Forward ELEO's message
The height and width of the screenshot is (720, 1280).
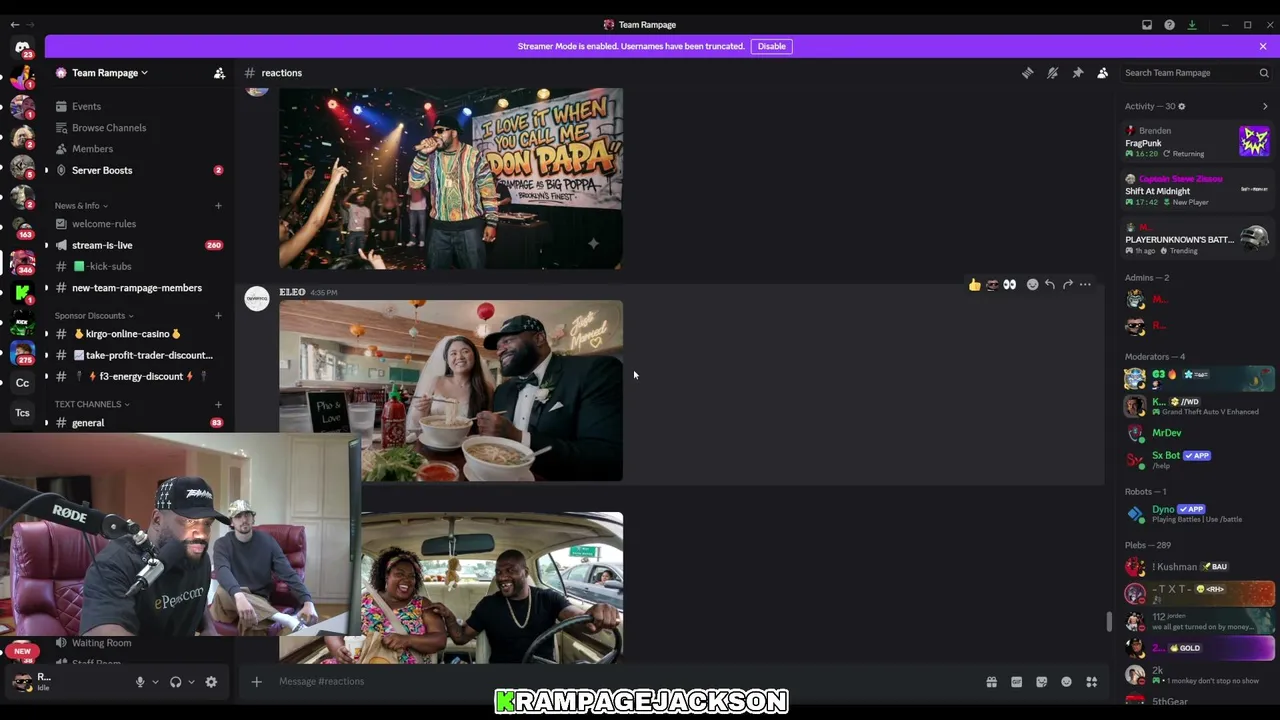coord(1068,285)
